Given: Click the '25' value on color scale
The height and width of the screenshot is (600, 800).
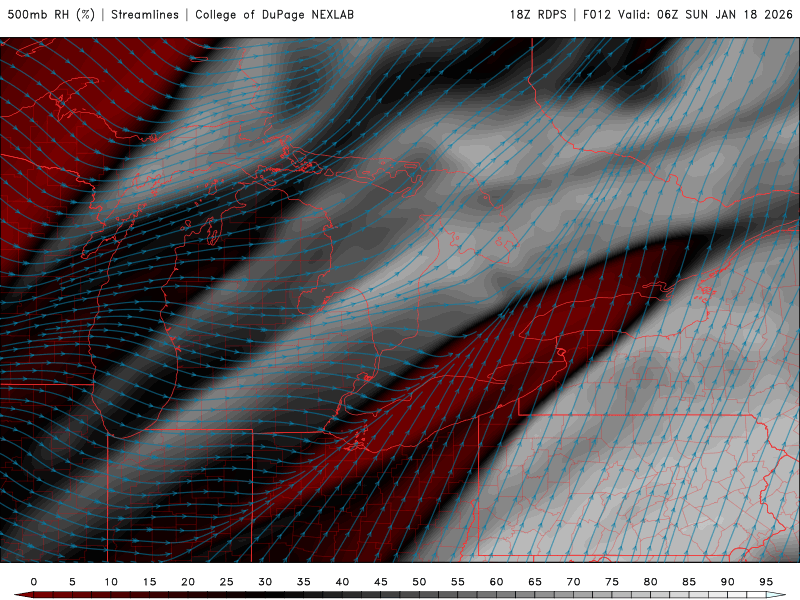Looking at the screenshot, I should tap(227, 582).
